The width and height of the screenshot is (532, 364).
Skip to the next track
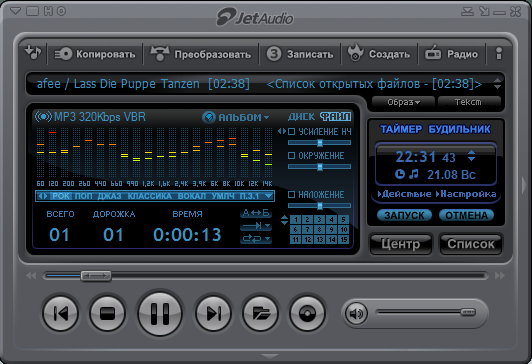tap(213, 313)
